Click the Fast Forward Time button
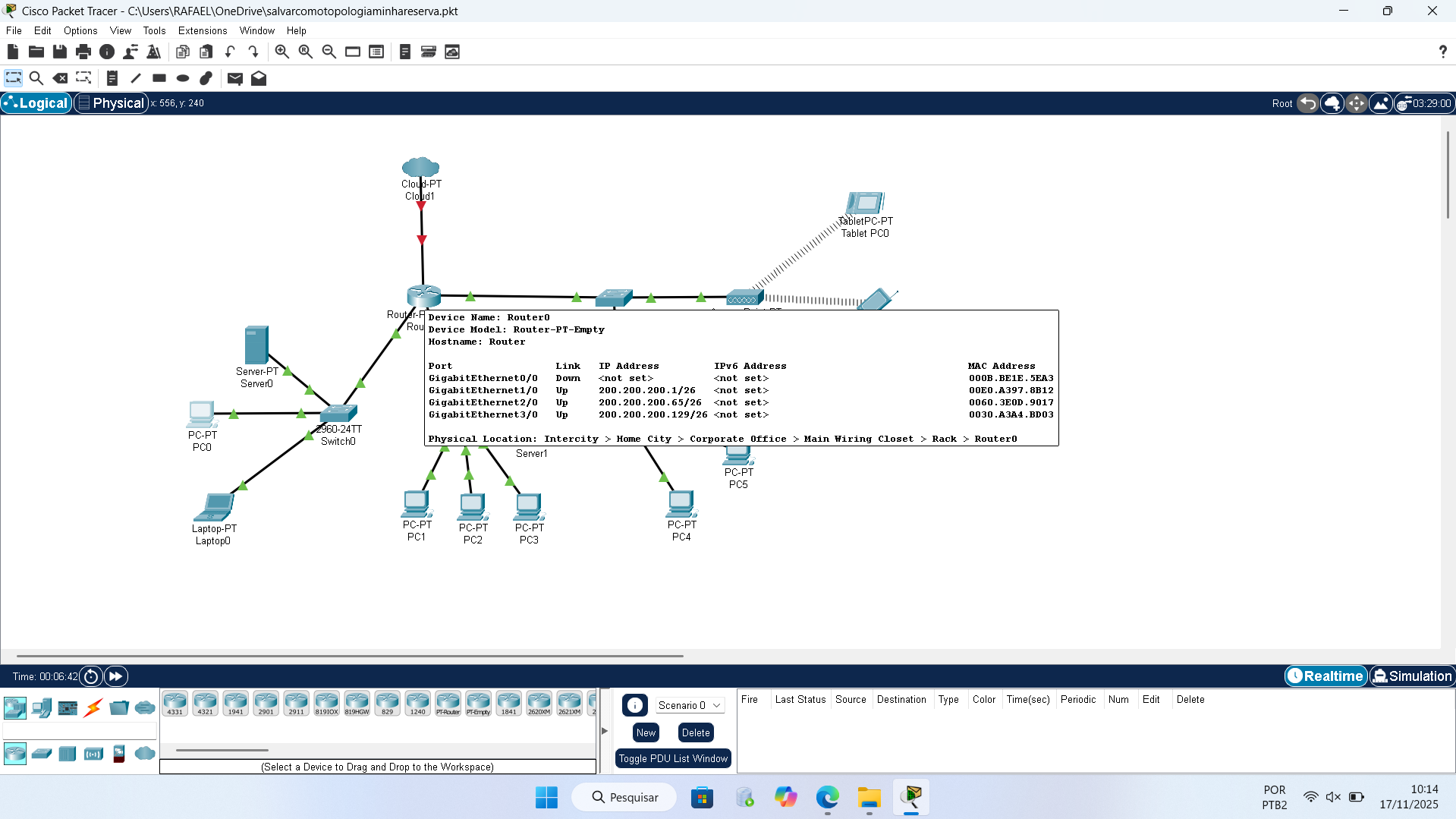The height and width of the screenshot is (819, 1456). (116, 676)
